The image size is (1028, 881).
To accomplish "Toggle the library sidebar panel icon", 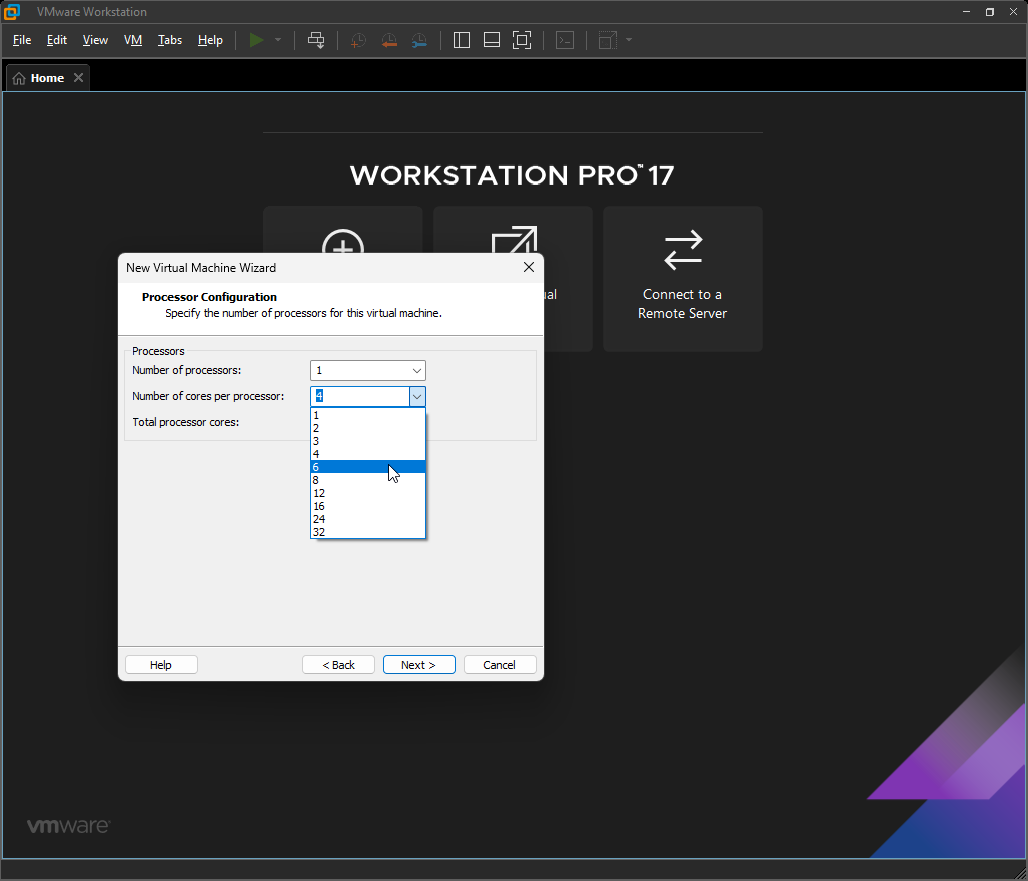I will click(x=462, y=40).
